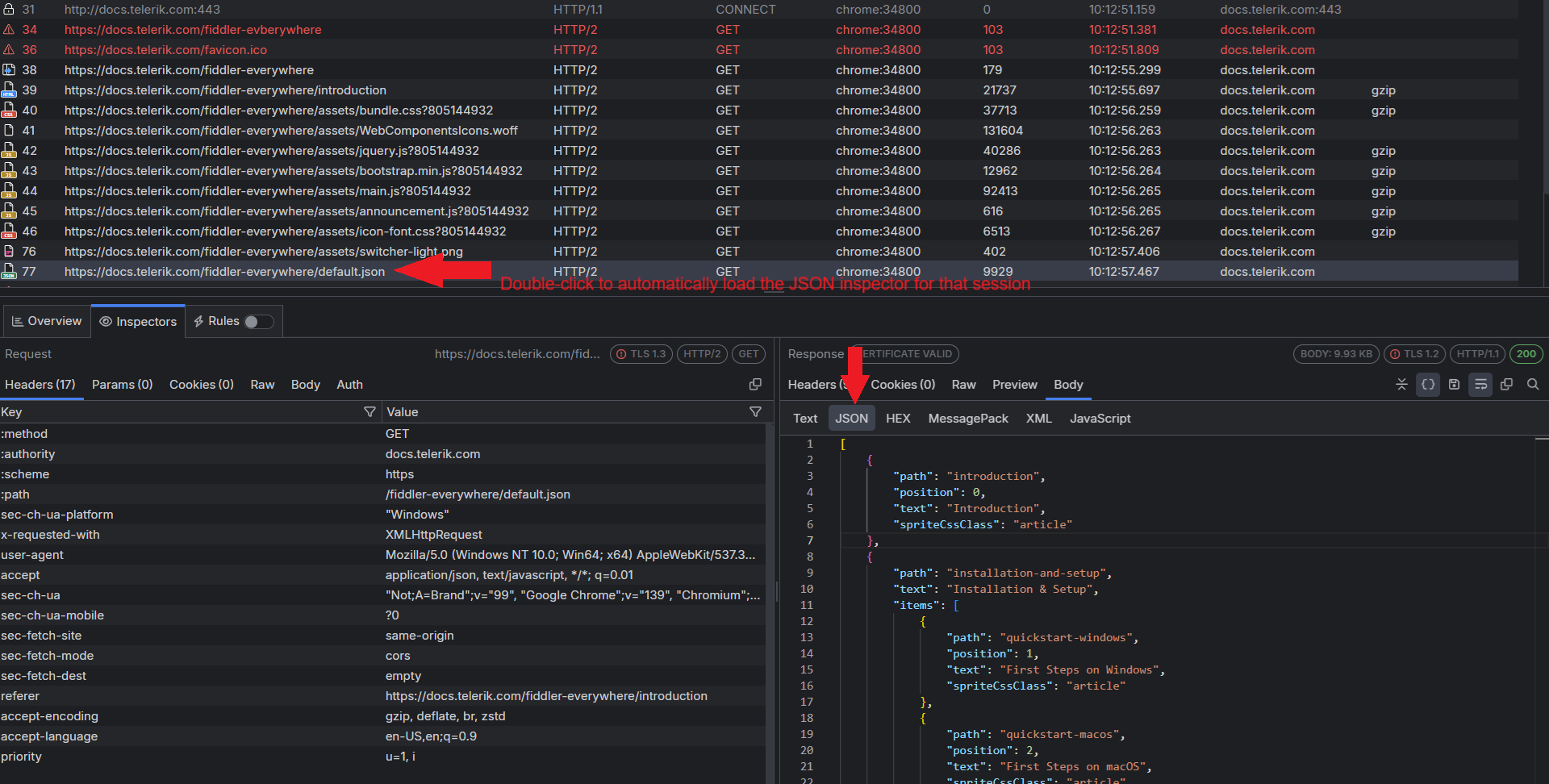
Task: Click the referer header value
Action: [x=546, y=696]
